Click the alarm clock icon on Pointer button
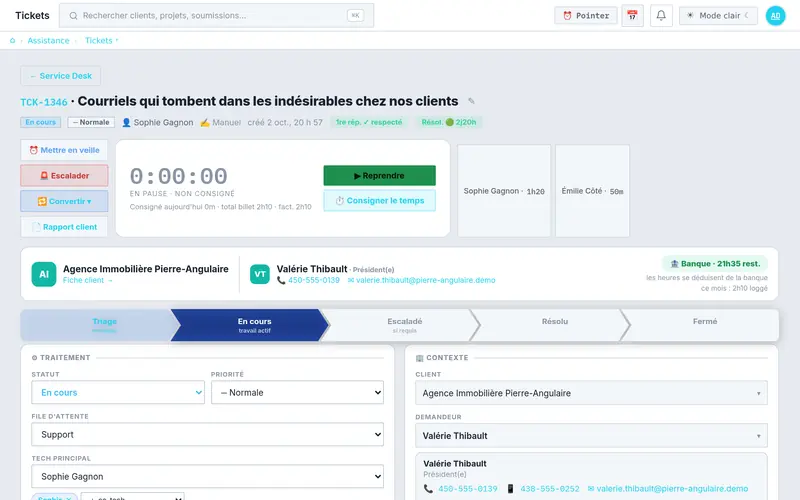Screen dimensions: 800x500 [567, 16]
